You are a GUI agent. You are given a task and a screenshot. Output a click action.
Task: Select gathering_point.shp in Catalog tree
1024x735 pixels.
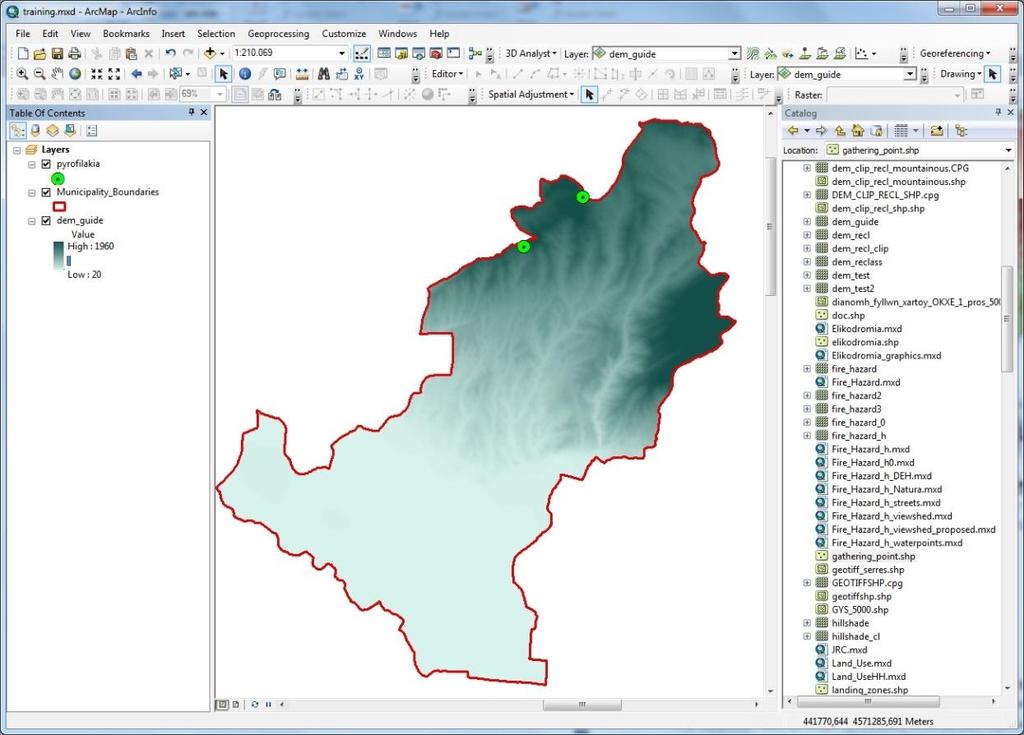[x=873, y=557]
